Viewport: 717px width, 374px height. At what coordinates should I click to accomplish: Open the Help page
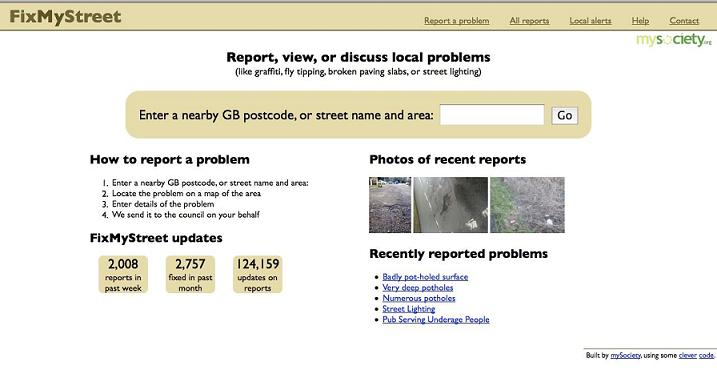tap(640, 21)
